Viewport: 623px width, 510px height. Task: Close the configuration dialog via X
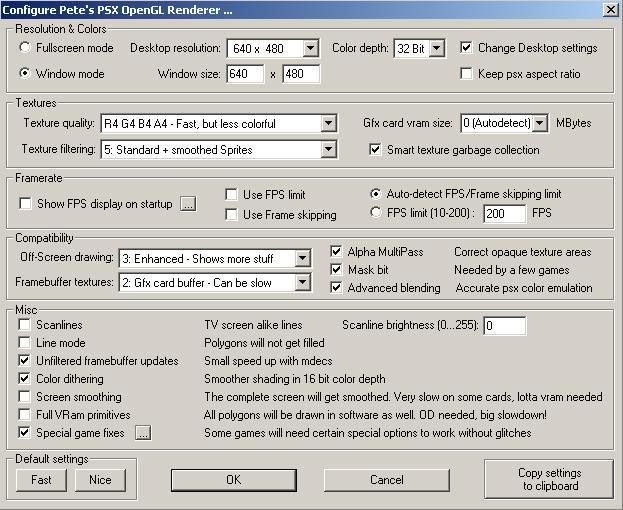click(611, 10)
